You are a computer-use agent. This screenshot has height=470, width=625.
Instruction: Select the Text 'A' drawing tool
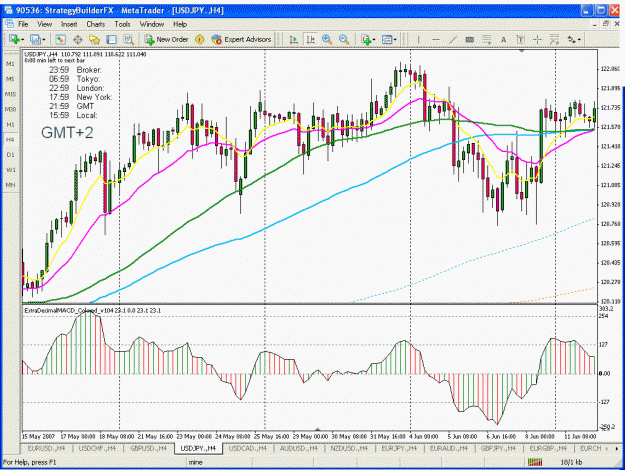(503, 39)
